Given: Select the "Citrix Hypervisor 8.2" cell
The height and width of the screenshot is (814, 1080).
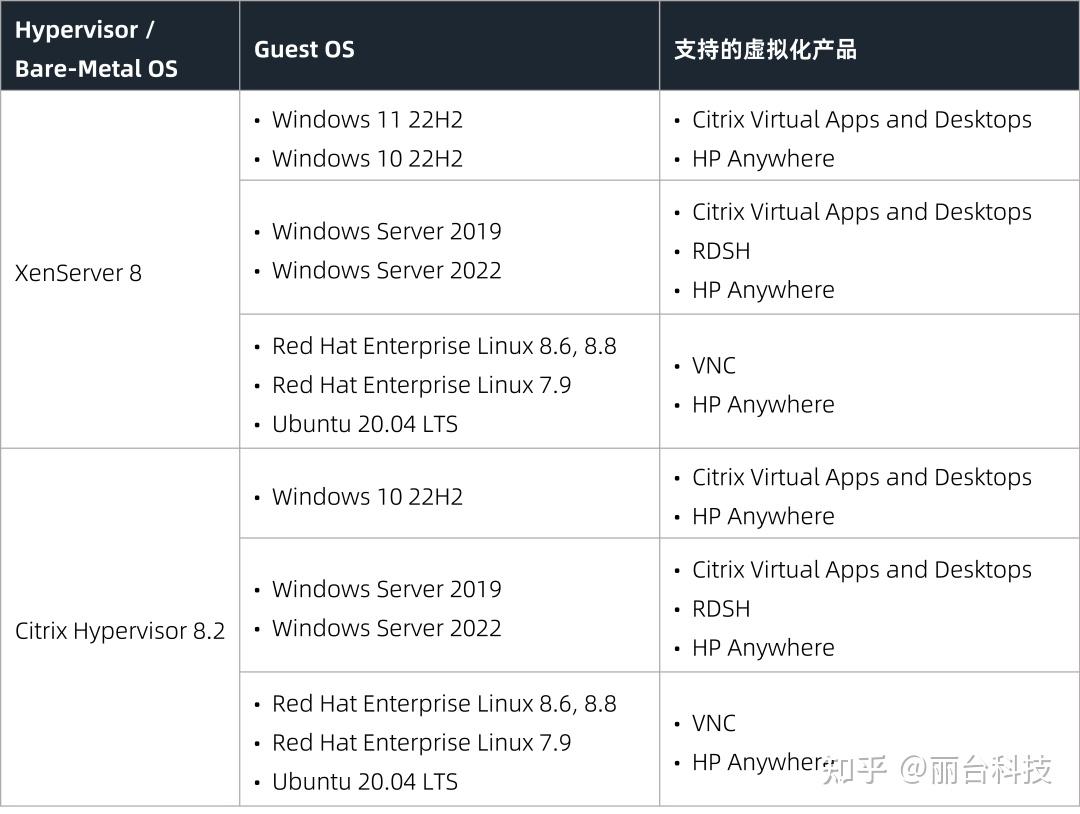Looking at the screenshot, I should click(x=120, y=631).
